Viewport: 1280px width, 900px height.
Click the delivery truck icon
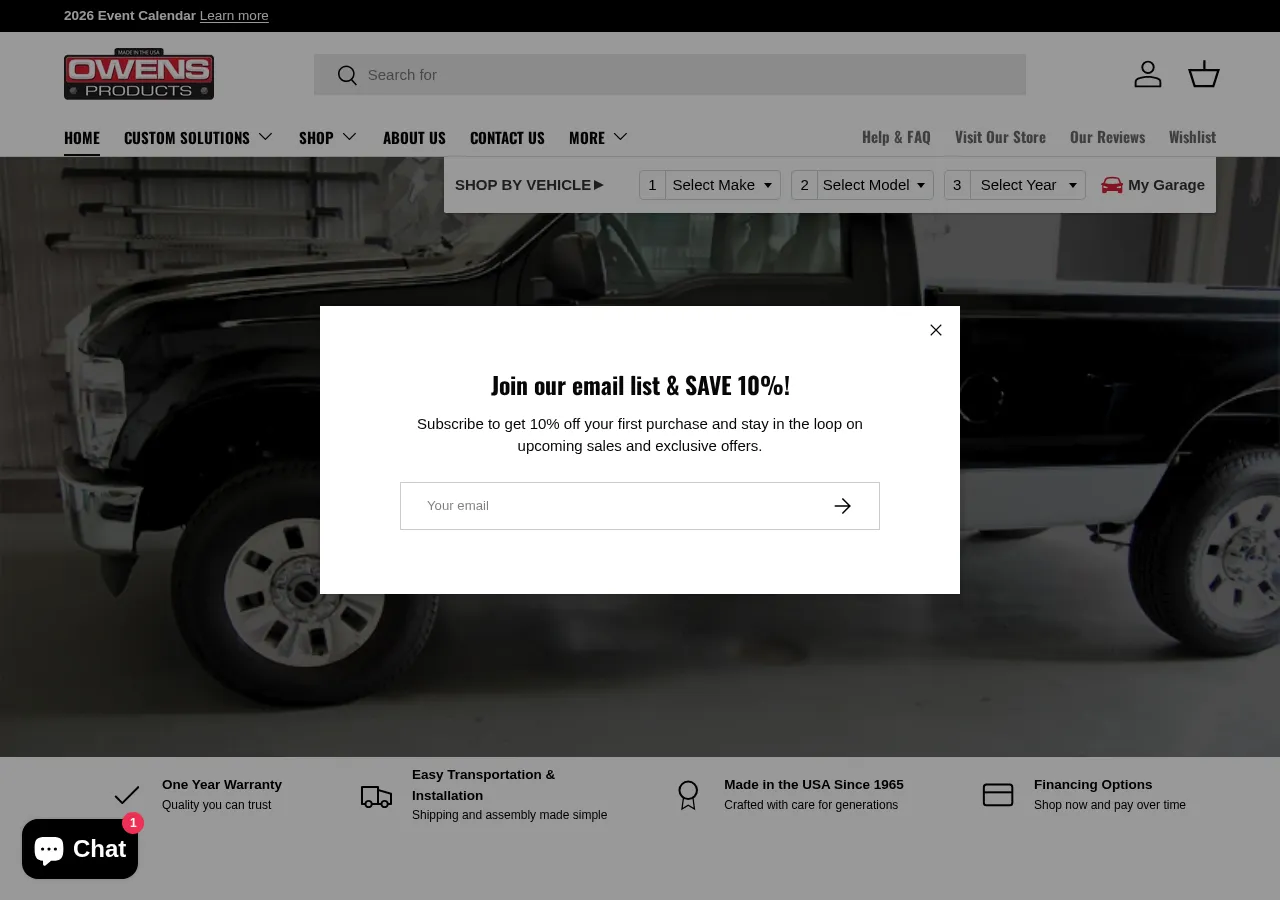click(376, 796)
